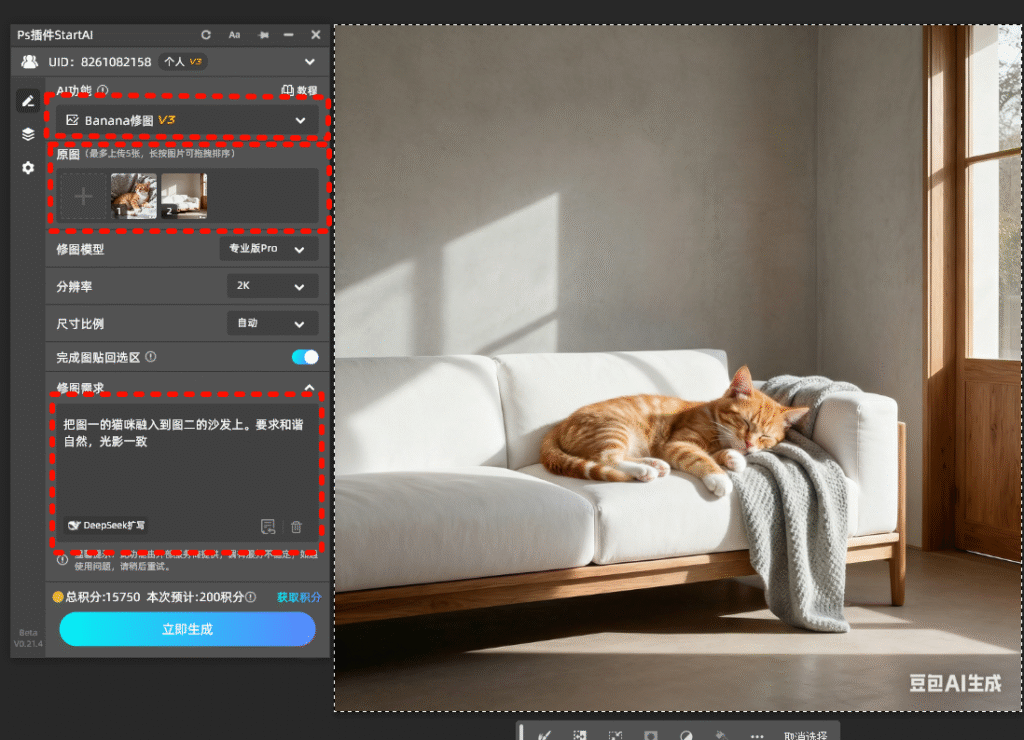This screenshot has height=740, width=1024.
Task: Click the DeepSeek扩写 button
Action: point(107,525)
